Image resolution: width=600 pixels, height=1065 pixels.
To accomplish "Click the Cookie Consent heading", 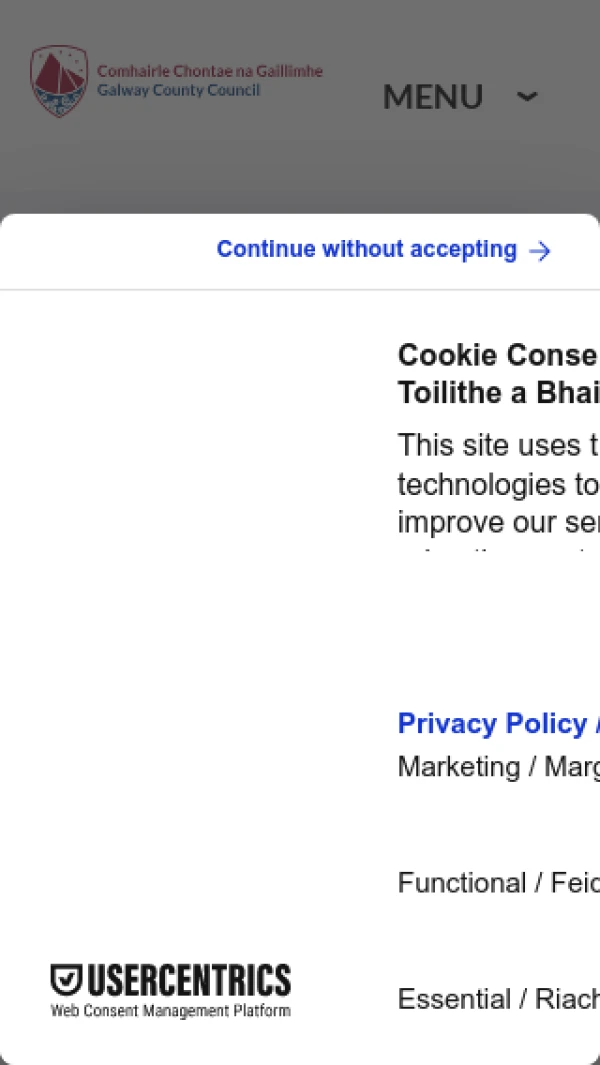I will (497, 355).
